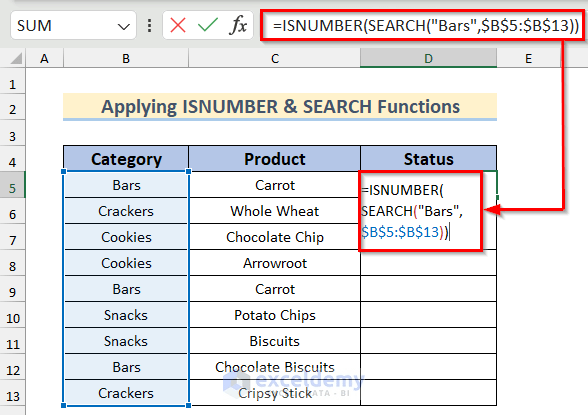Screen dimensions: 588x415
Task: Click the formula bar options dots
Action: (150, 25)
